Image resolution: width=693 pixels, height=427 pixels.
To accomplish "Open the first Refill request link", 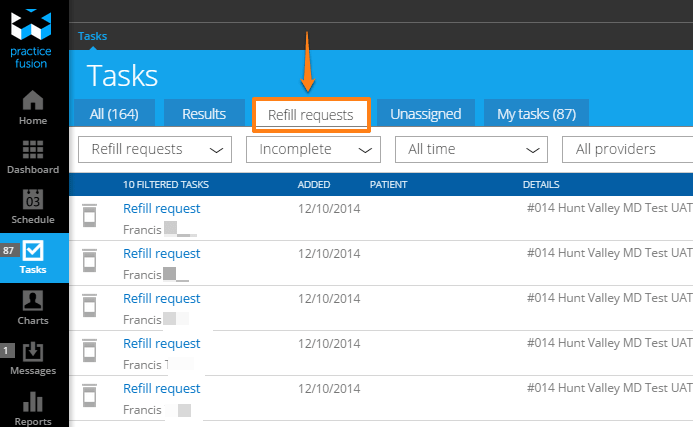I will (x=161, y=208).
